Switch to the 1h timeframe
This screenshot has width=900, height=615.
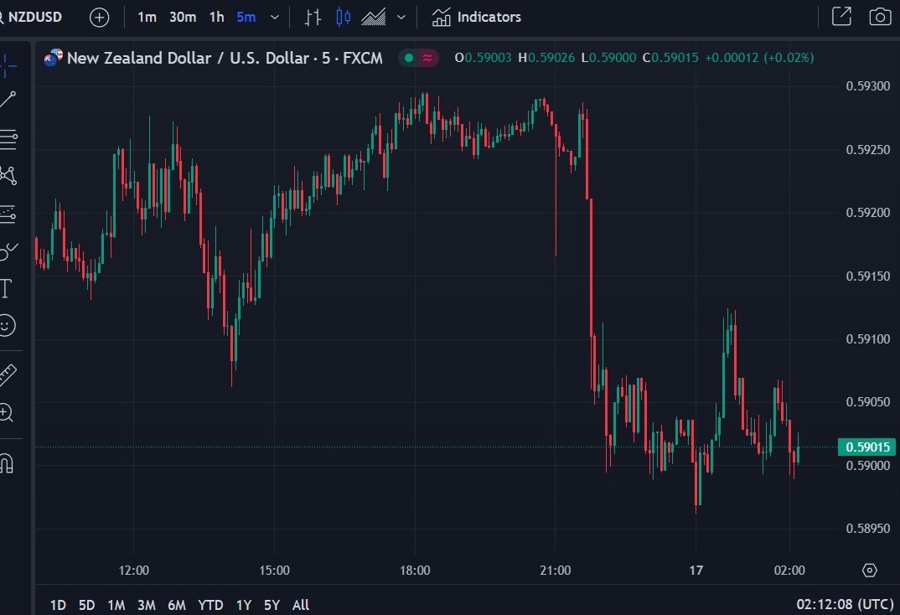tap(216, 17)
